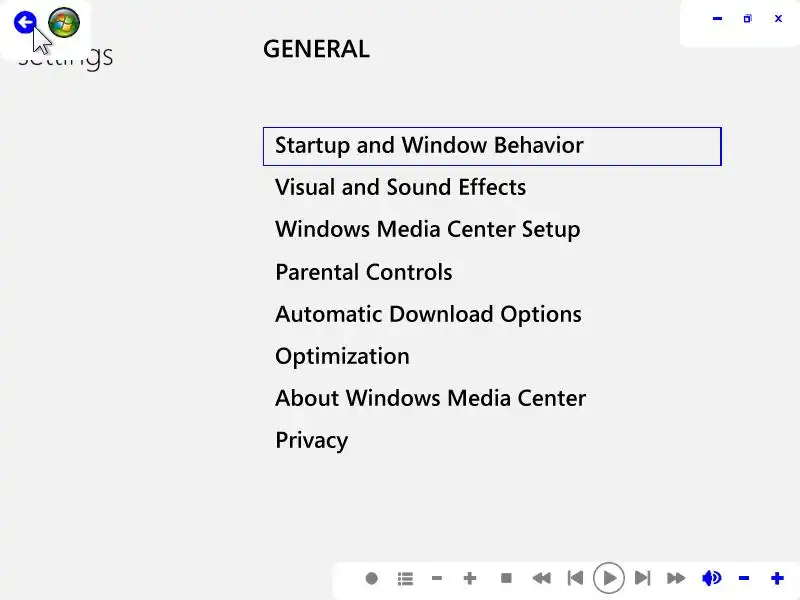Mute the volume speaker icon
This screenshot has height=600, width=800.
(711, 578)
